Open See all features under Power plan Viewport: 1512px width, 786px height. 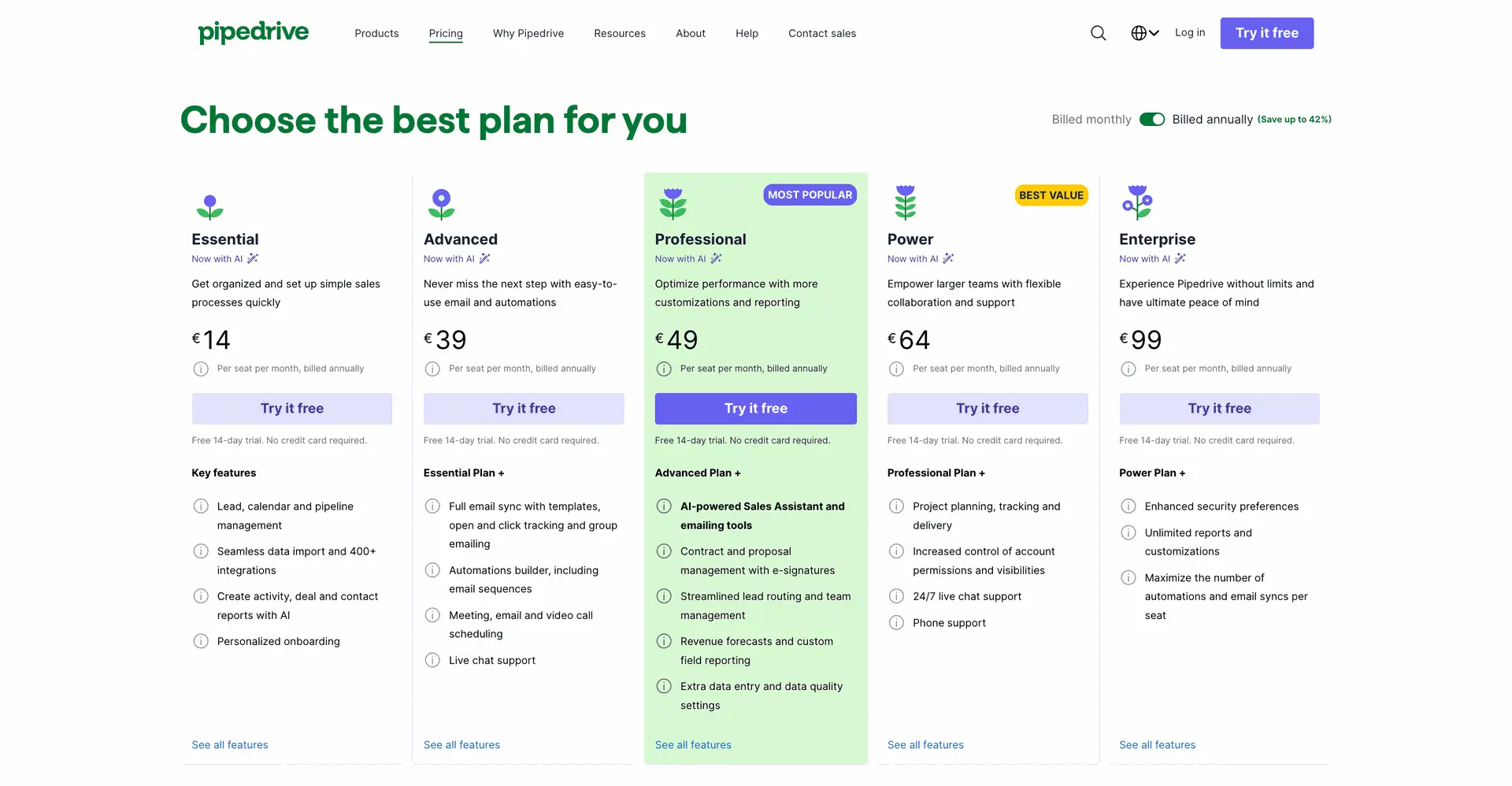click(925, 745)
